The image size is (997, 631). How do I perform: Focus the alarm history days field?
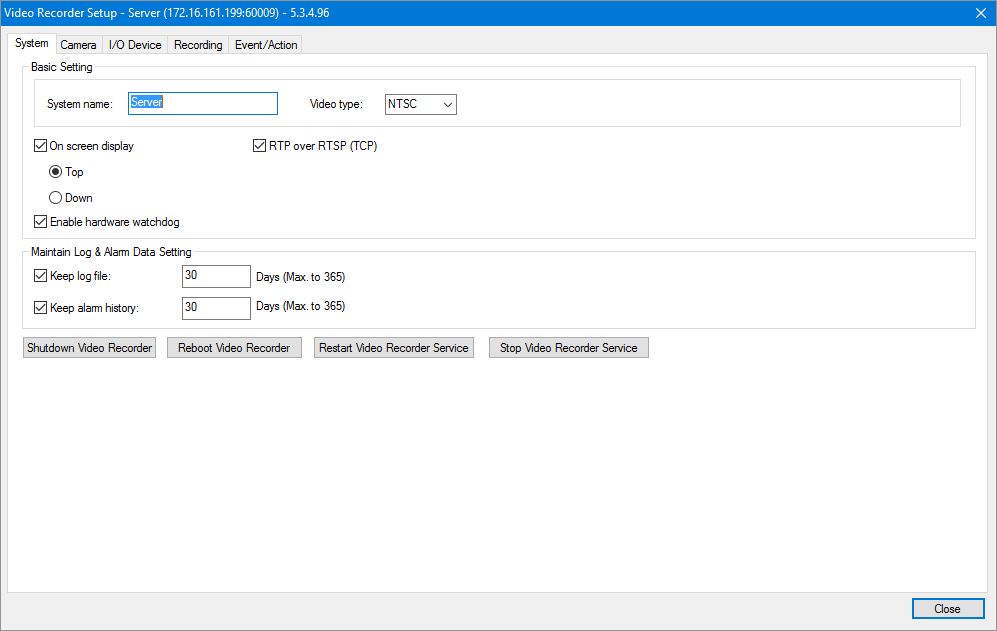point(216,308)
